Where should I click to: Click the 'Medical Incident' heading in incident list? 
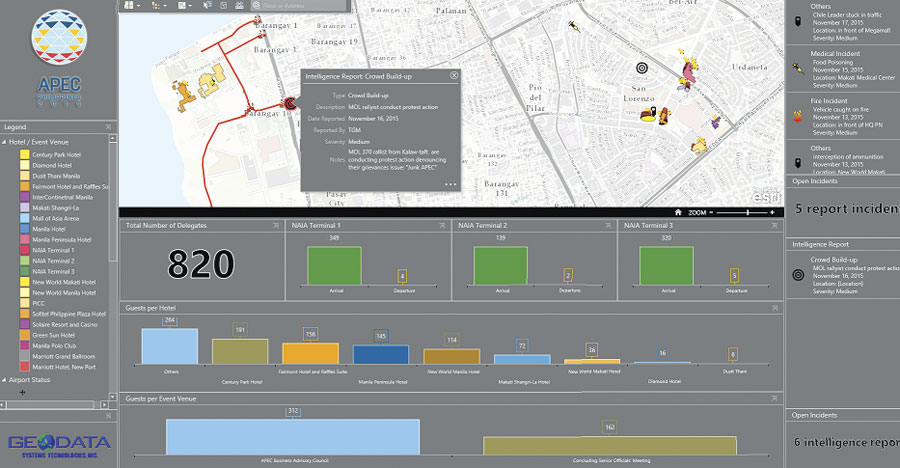tap(835, 53)
